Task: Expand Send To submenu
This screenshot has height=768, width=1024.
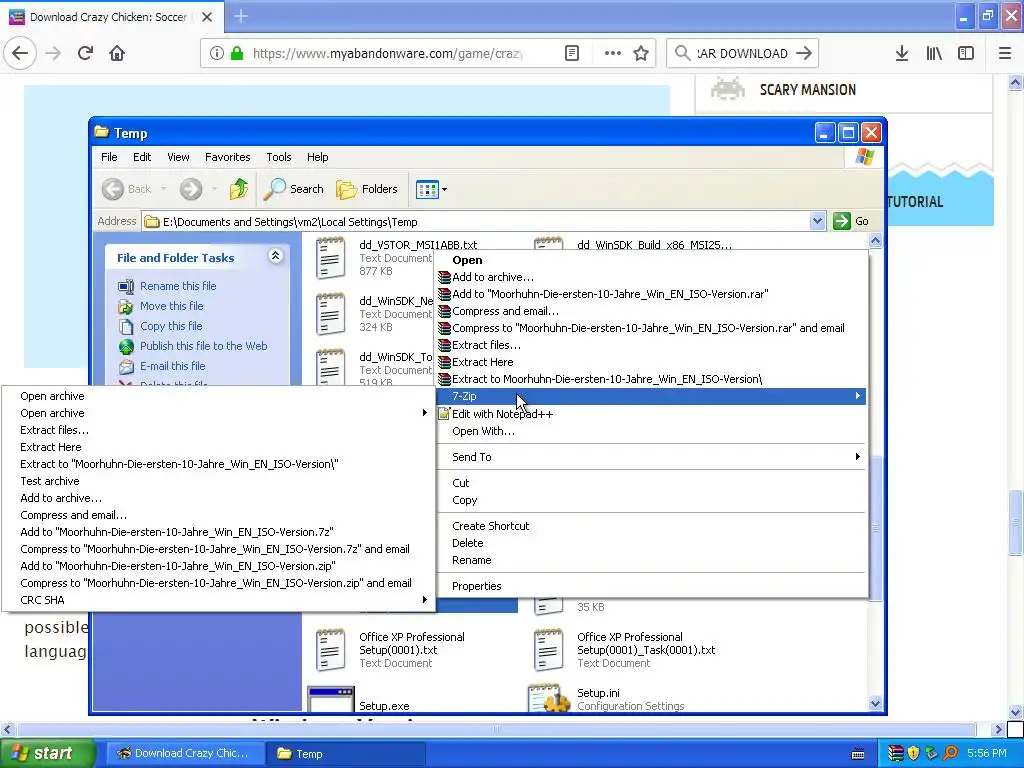Action: click(x=651, y=457)
